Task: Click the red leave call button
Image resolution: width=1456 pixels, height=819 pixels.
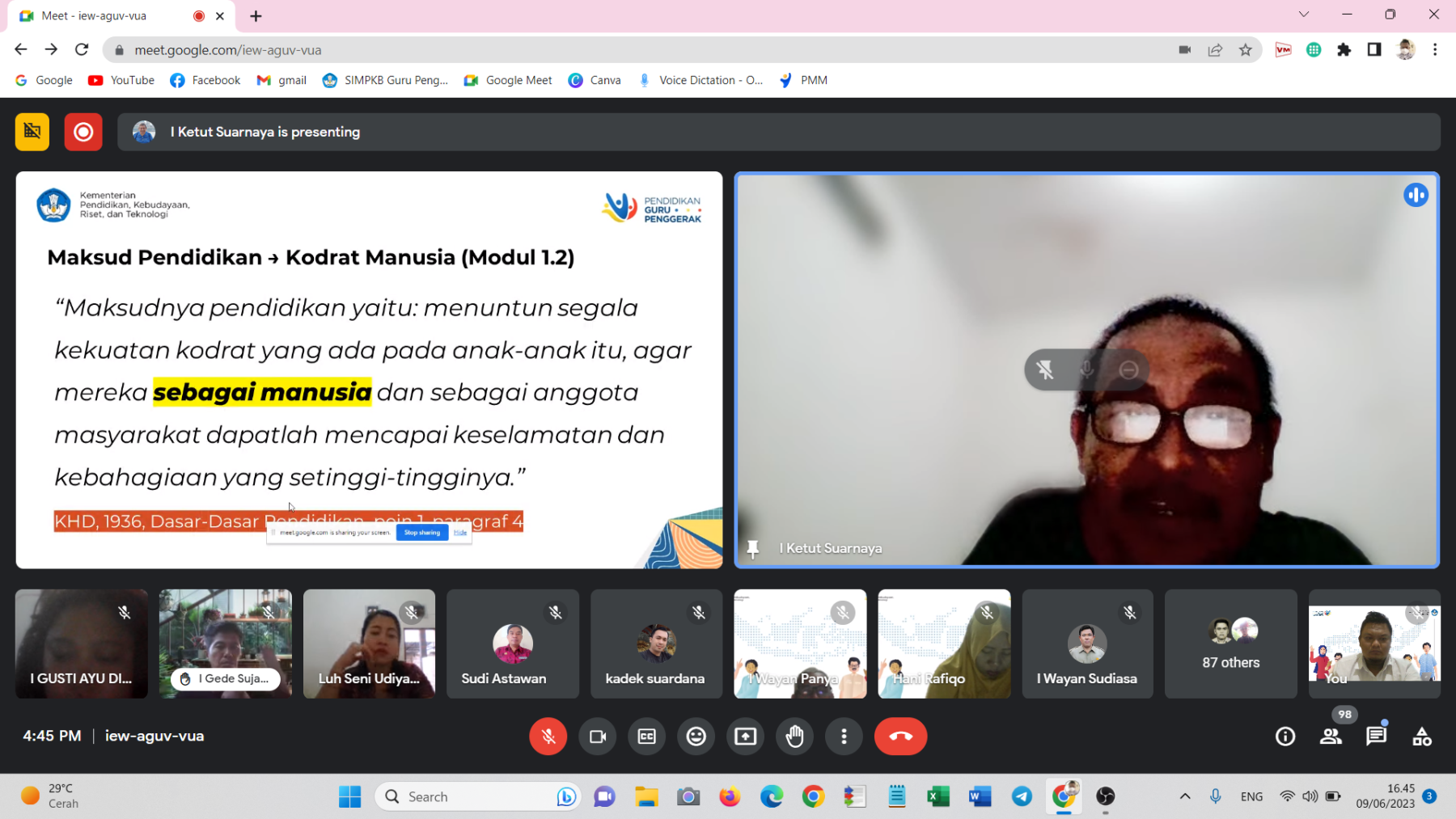Action: [900, 736]
